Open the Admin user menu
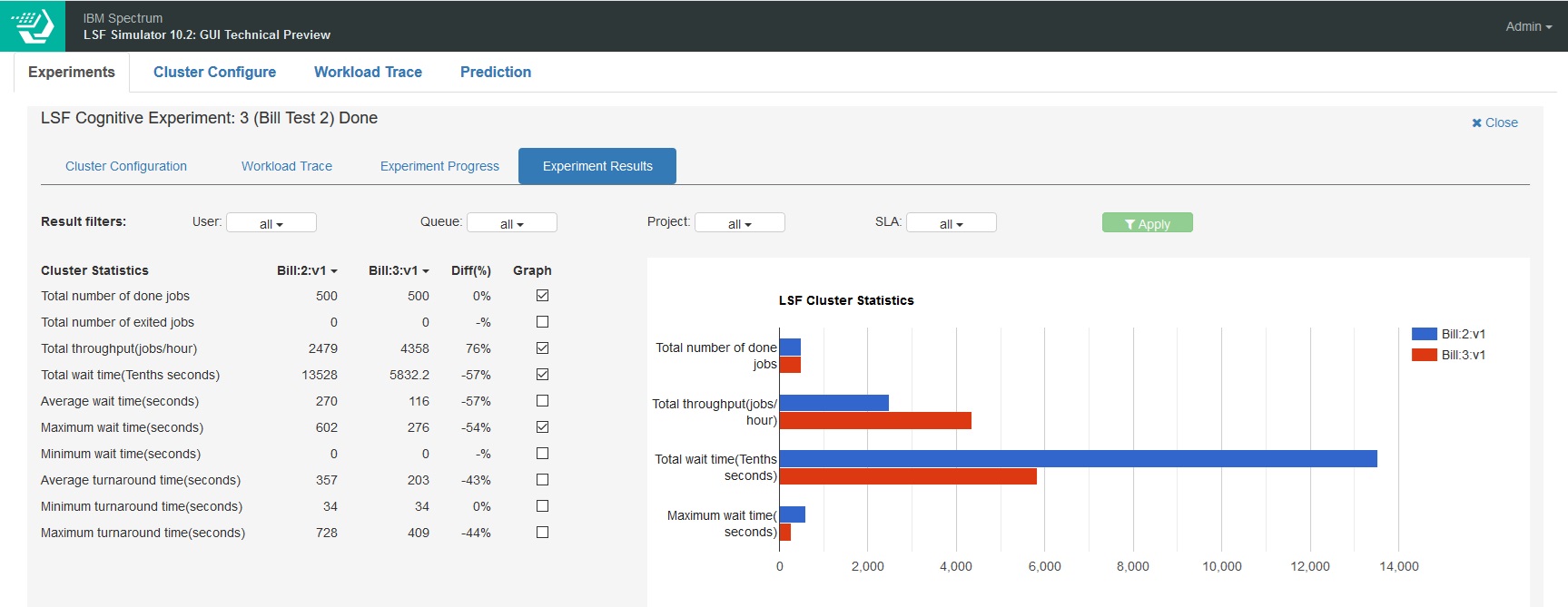 [1528, 26]
